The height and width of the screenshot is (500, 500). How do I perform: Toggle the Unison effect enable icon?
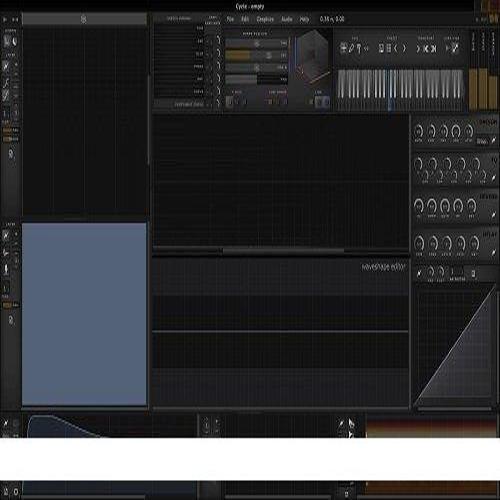pyautogui.click(x=494, y=140)
